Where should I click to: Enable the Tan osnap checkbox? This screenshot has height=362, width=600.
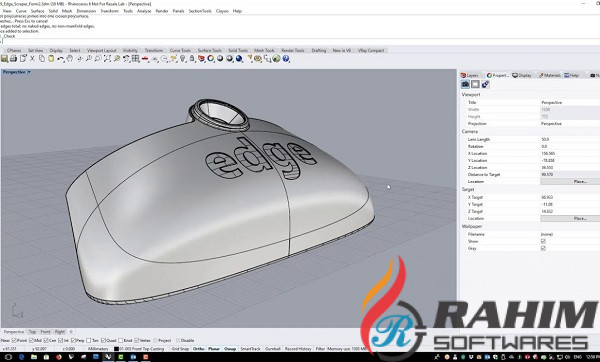click(89, 340)
